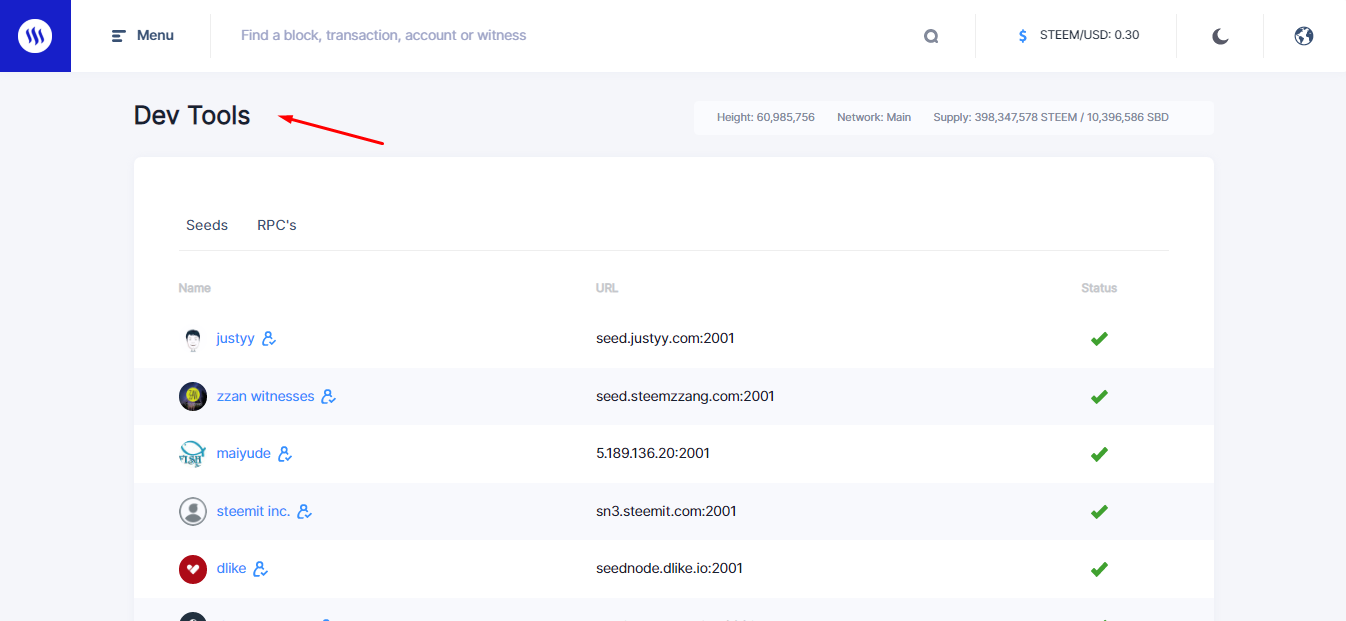Open the language globe icon
1346x621 pixels.
1303,36
